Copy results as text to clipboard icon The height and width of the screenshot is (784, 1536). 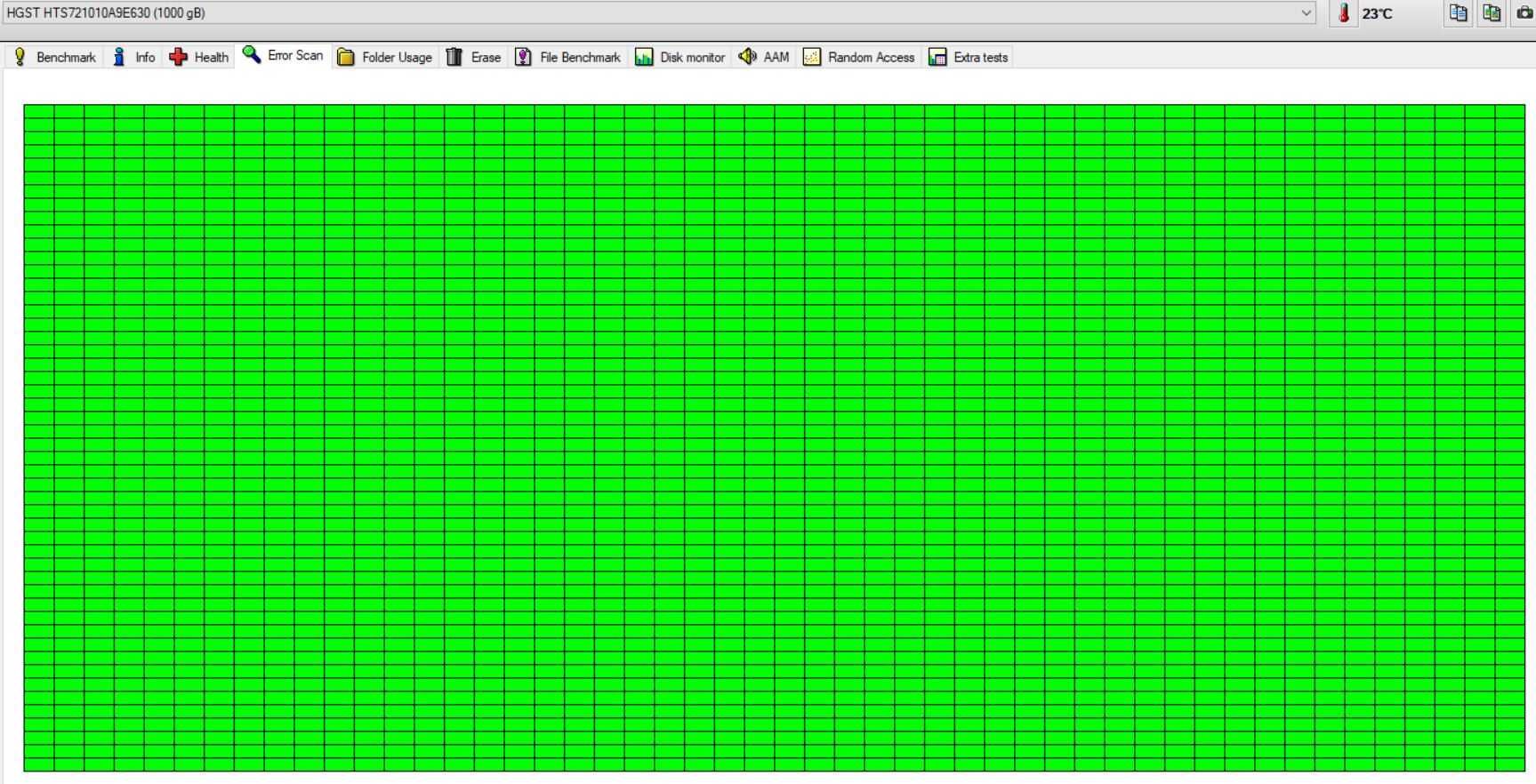(1459, 13)
